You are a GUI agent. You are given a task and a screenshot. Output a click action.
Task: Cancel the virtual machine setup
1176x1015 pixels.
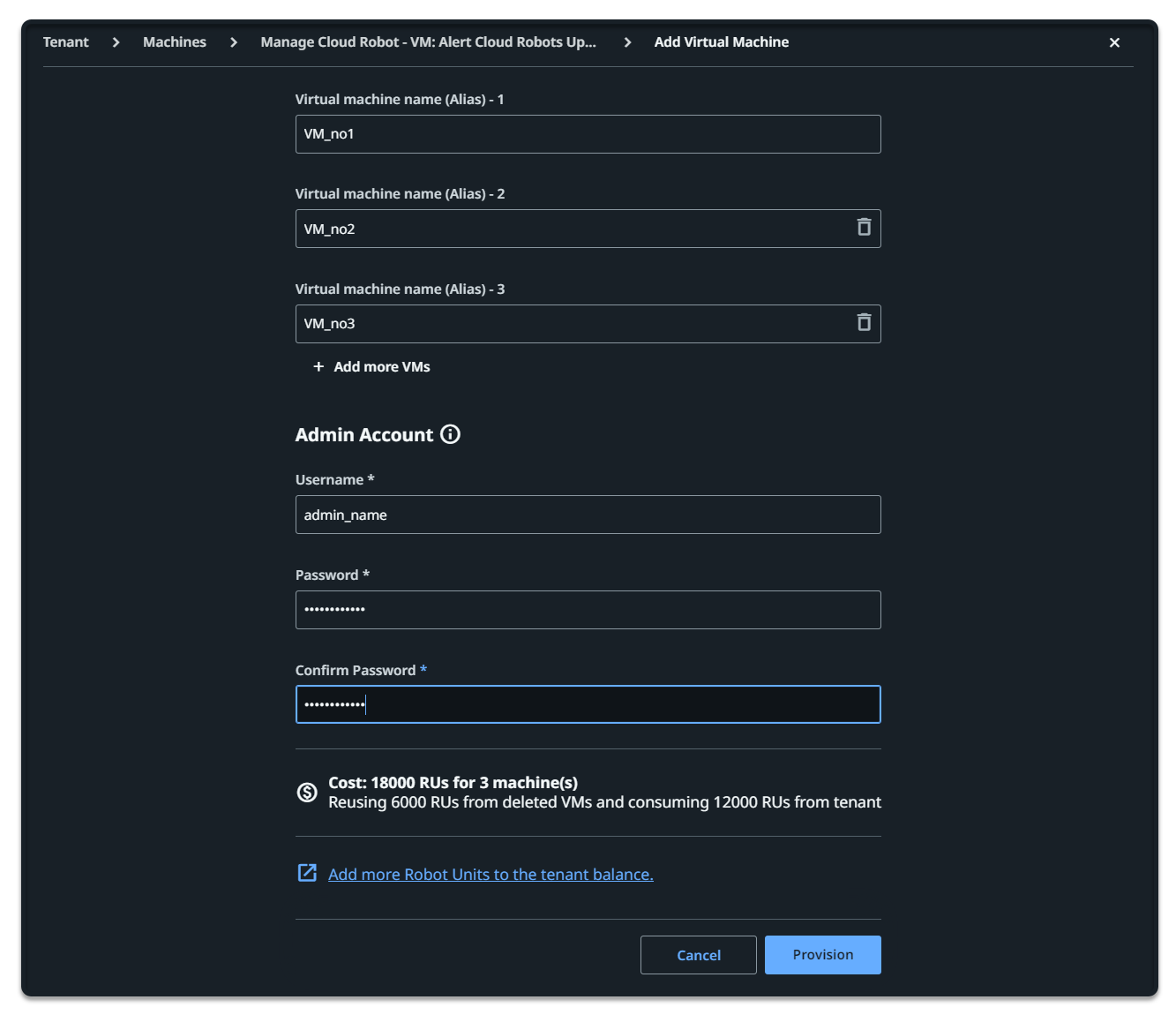[x=698, y=955]
